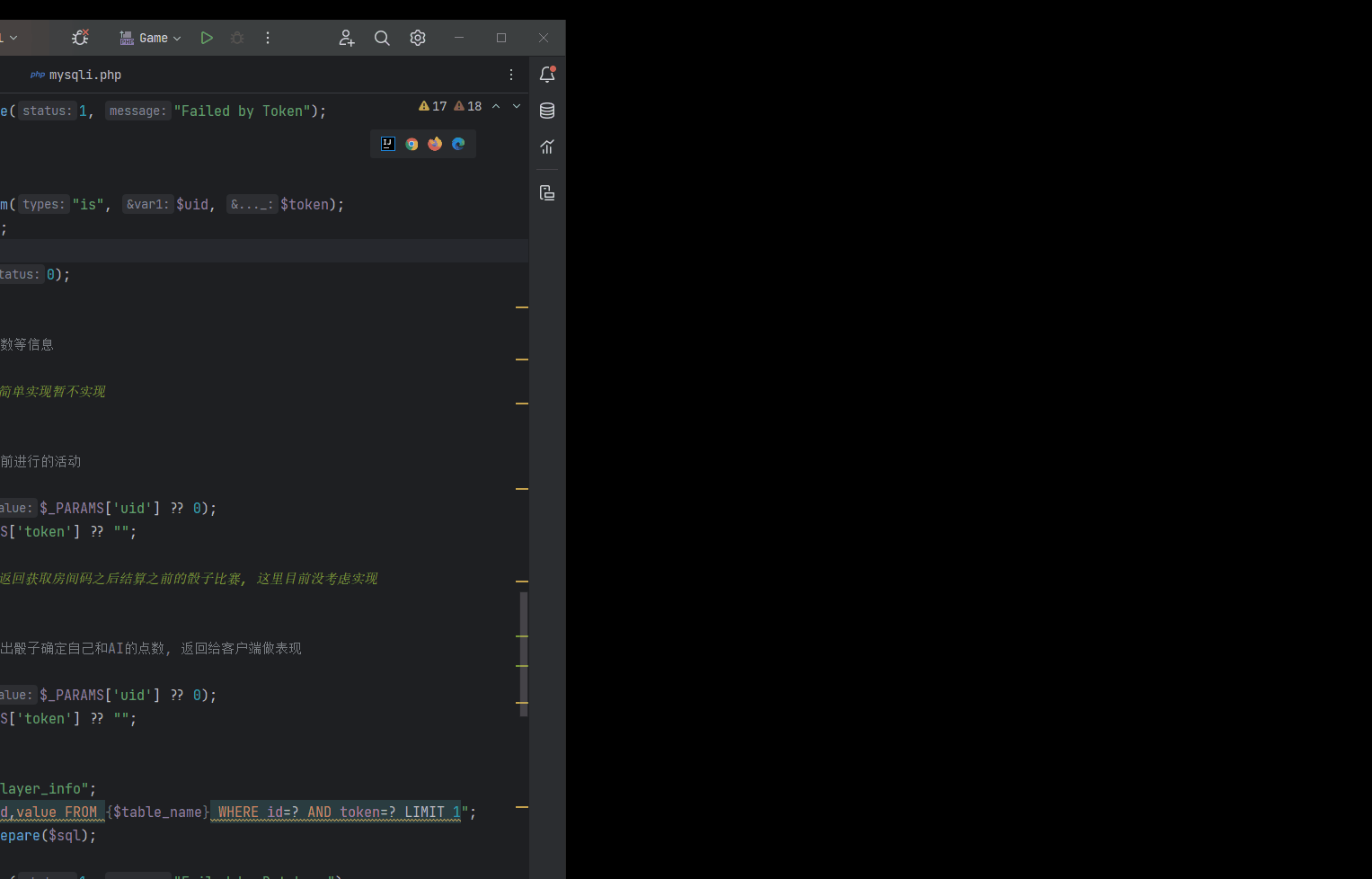Image resolution: width=1372 pixels, height=879 pixels.
Task: Open the Database tool window
Action: pos(547,111)
